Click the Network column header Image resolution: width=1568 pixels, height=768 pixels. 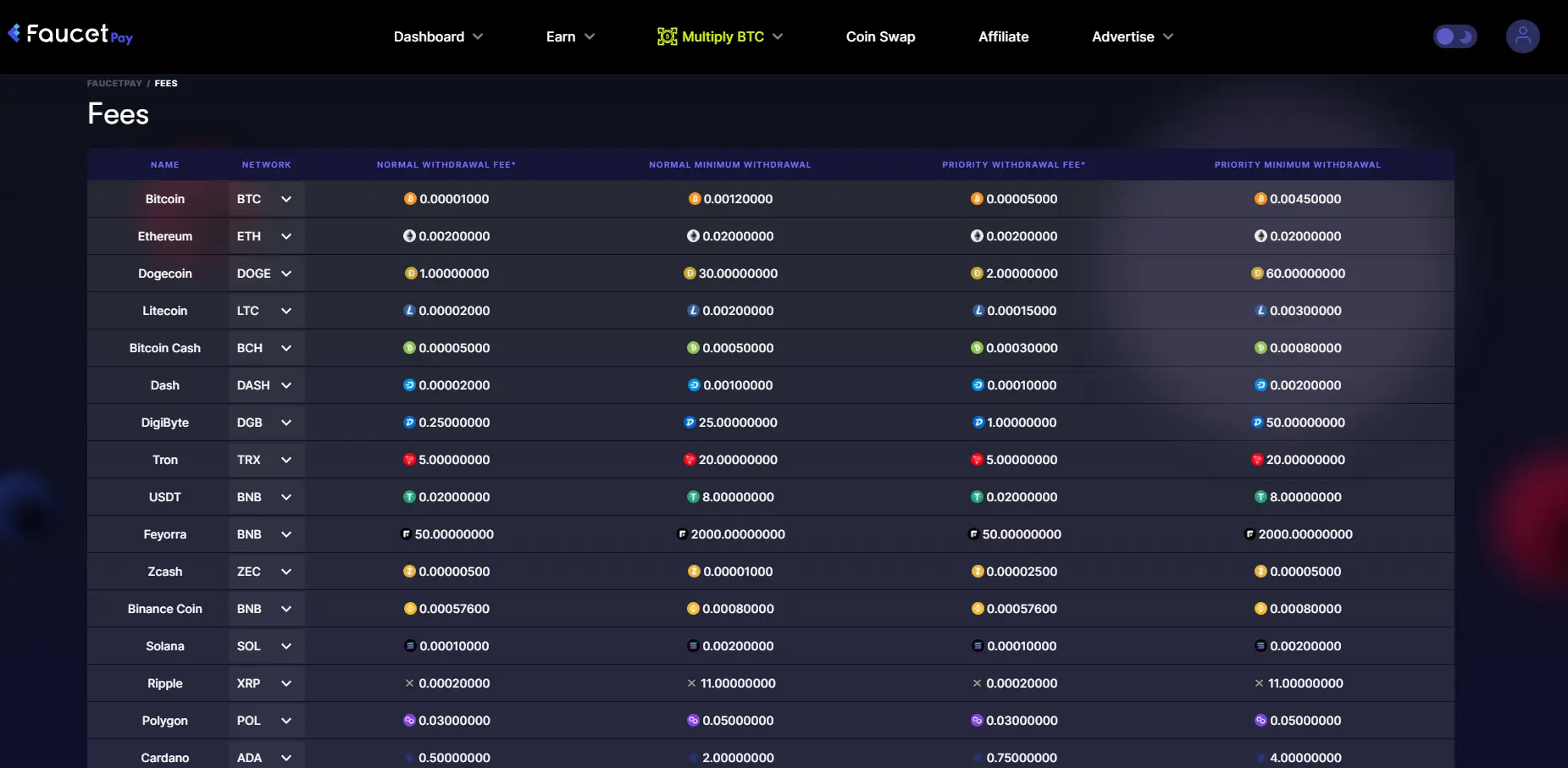click(266, 164)
